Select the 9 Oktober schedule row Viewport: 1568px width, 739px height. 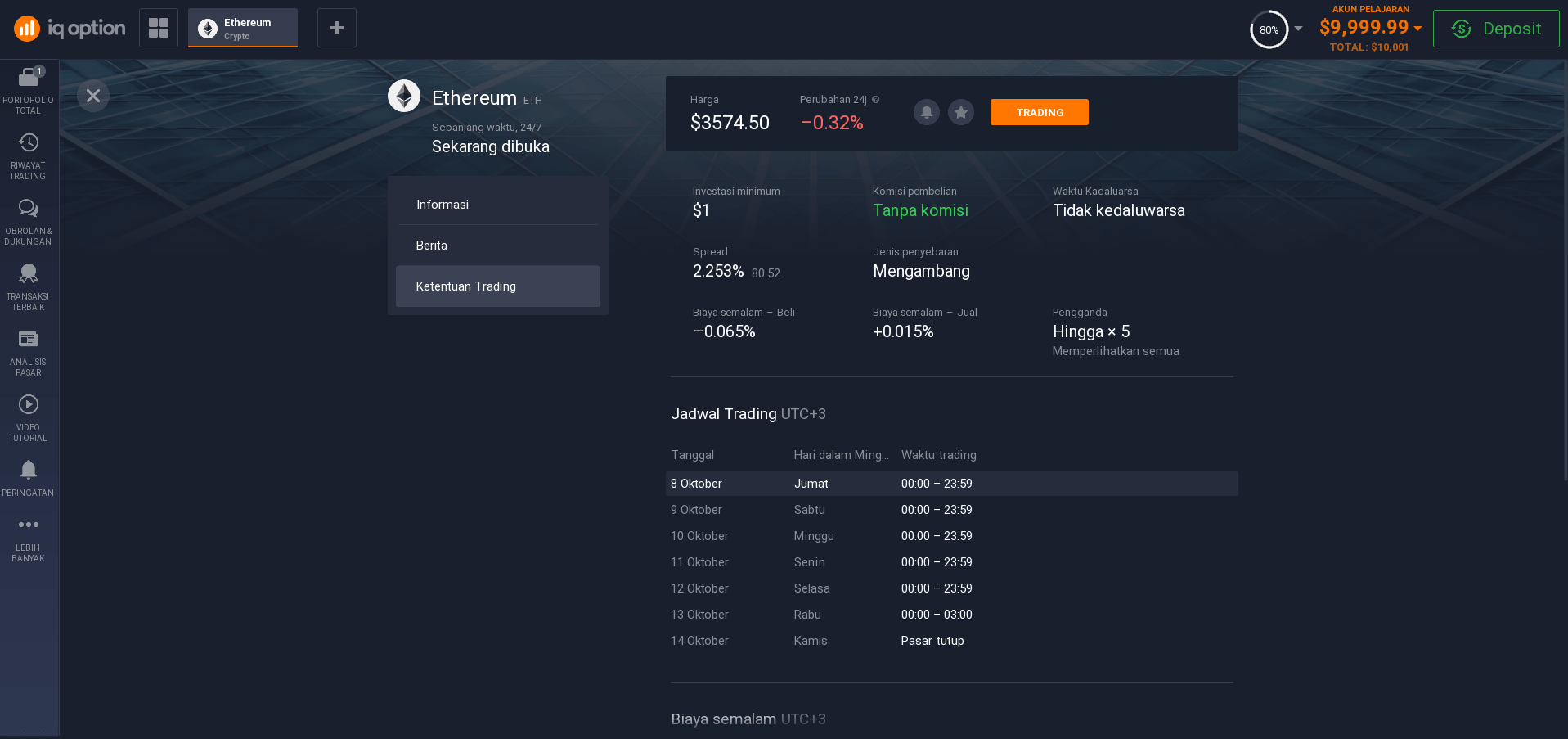tap(952, 510)
